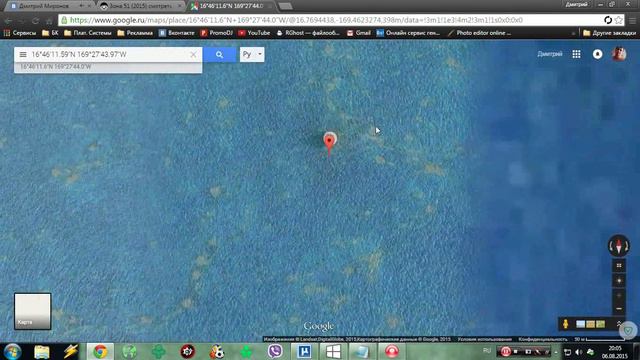Open the account profile picture

(619, 54)
